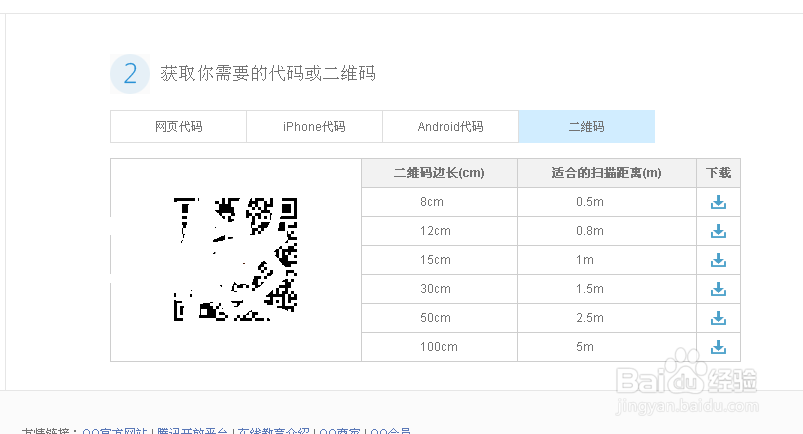
Task: Click the 100cm size cell
Action: (439, 347)
